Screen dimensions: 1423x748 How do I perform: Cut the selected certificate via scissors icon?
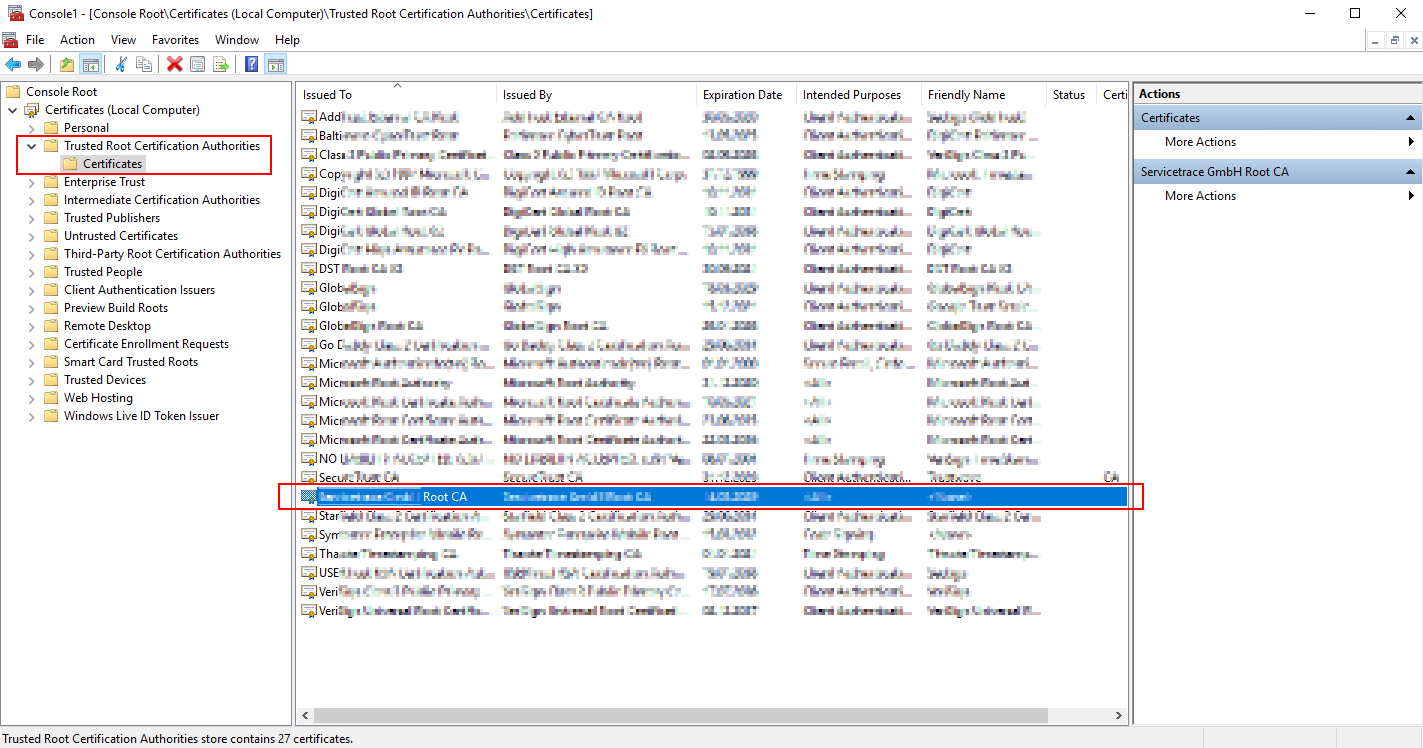point(120,63)
